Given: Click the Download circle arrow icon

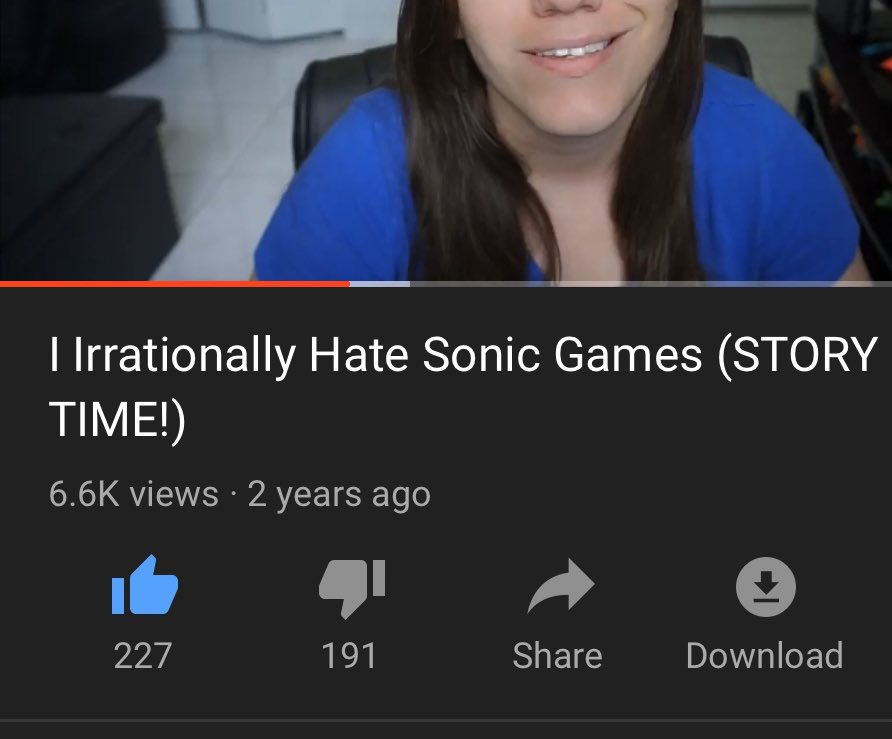Looking at the screenshot, I should 766,587.
